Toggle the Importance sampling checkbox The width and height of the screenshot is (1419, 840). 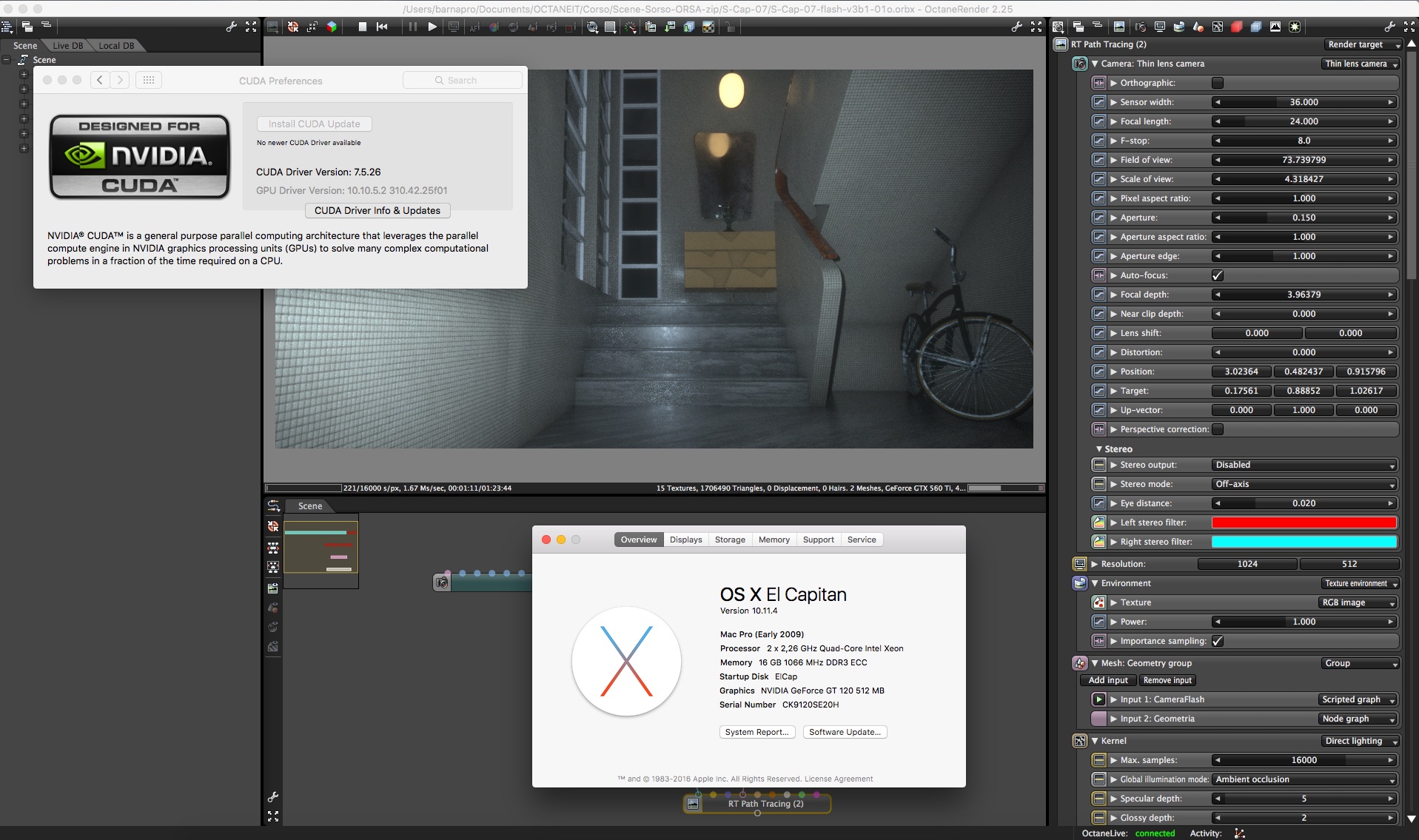click(x=1218, y=641)
